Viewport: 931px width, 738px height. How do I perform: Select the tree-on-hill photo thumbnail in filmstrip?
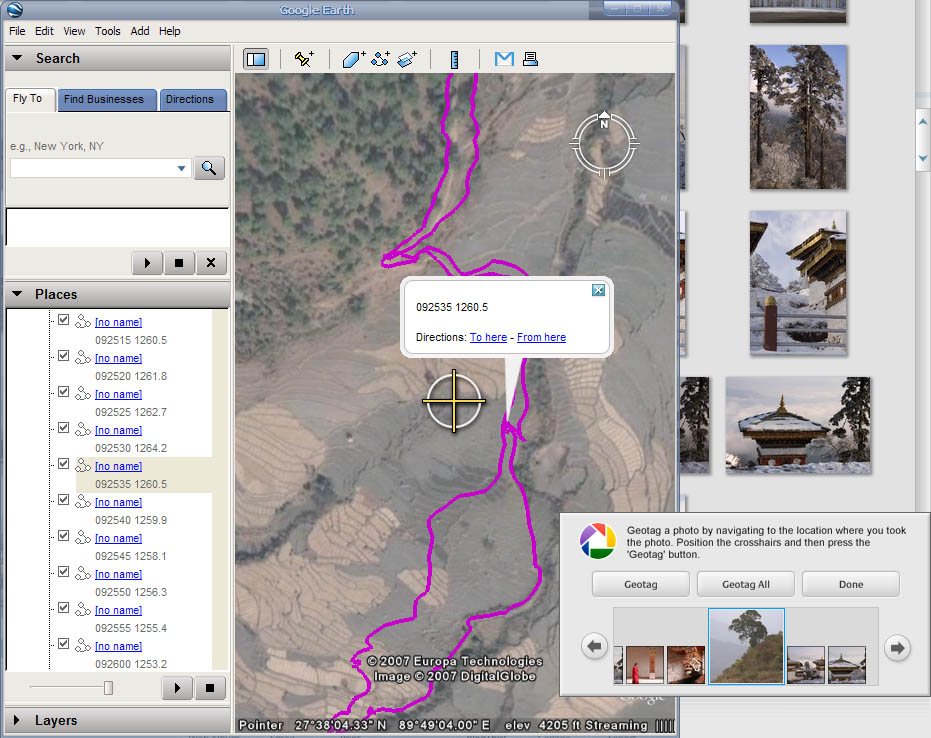(746, 646)
